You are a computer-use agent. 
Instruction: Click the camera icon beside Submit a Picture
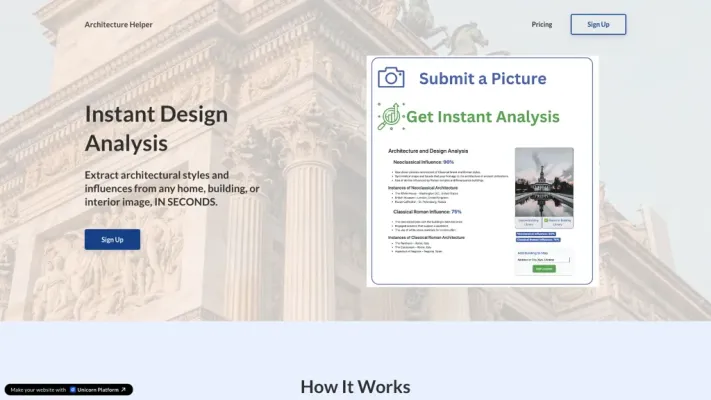click(391, 78)
